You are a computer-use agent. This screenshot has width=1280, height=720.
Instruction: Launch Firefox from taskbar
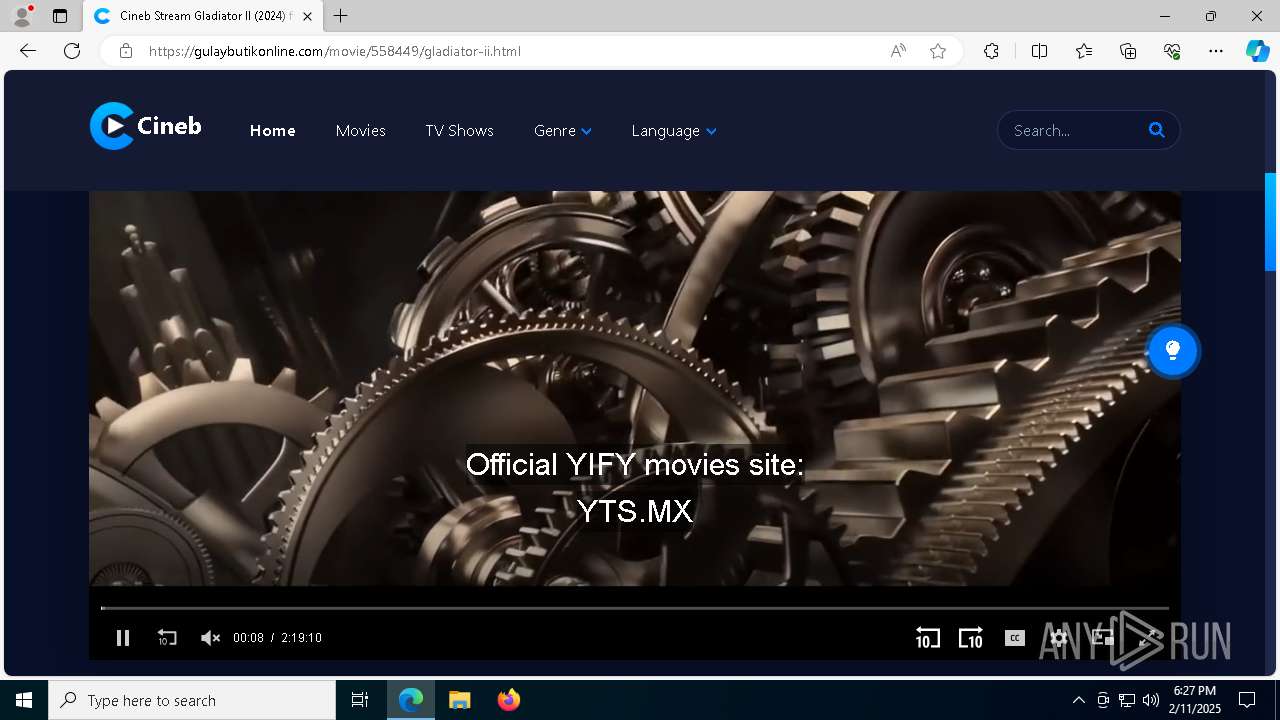click(x=509, y=700)
